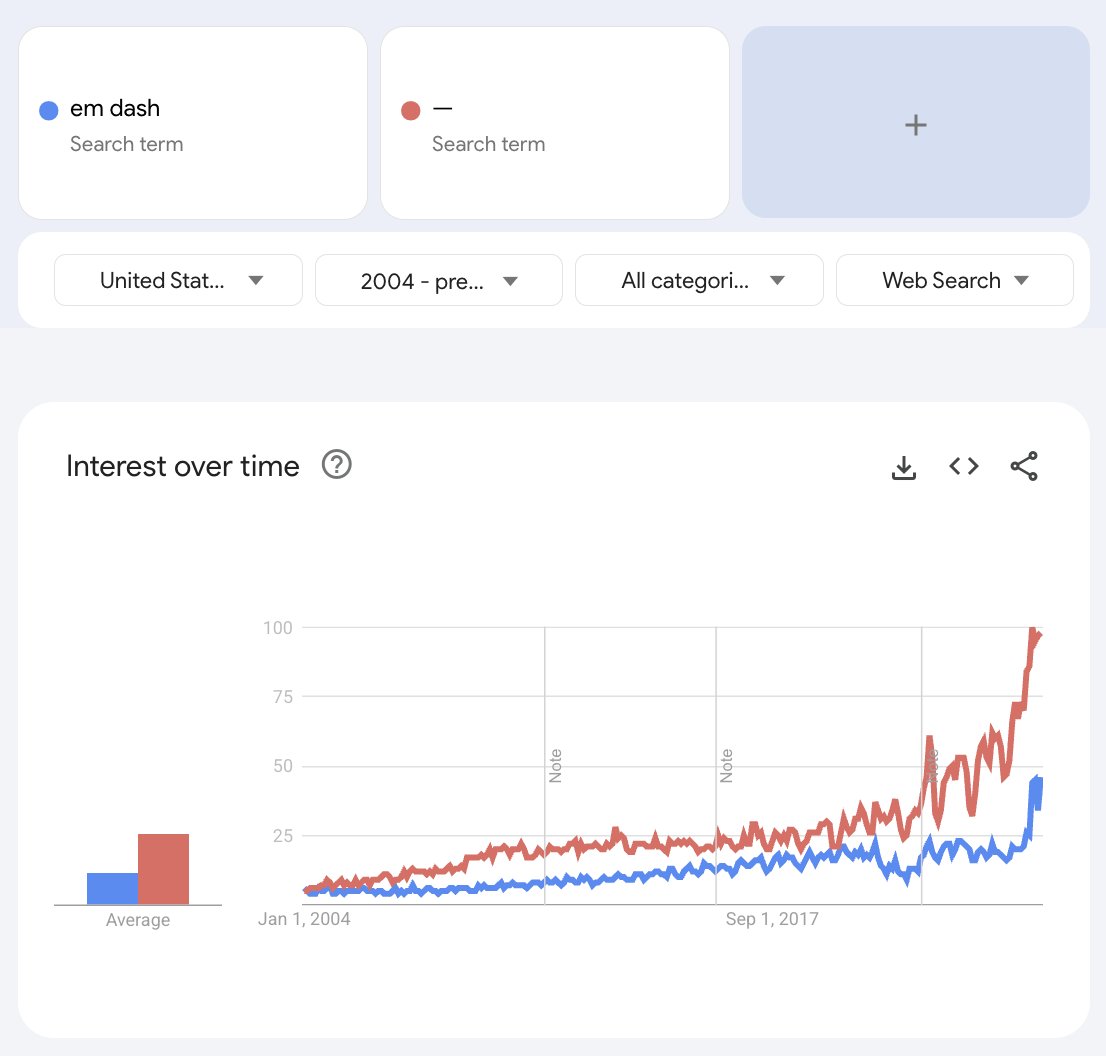Image resolution: width=1106 pixels, height=1056 pixels.
Task: Select the red Average bar
Action: [x=164, y=869]
